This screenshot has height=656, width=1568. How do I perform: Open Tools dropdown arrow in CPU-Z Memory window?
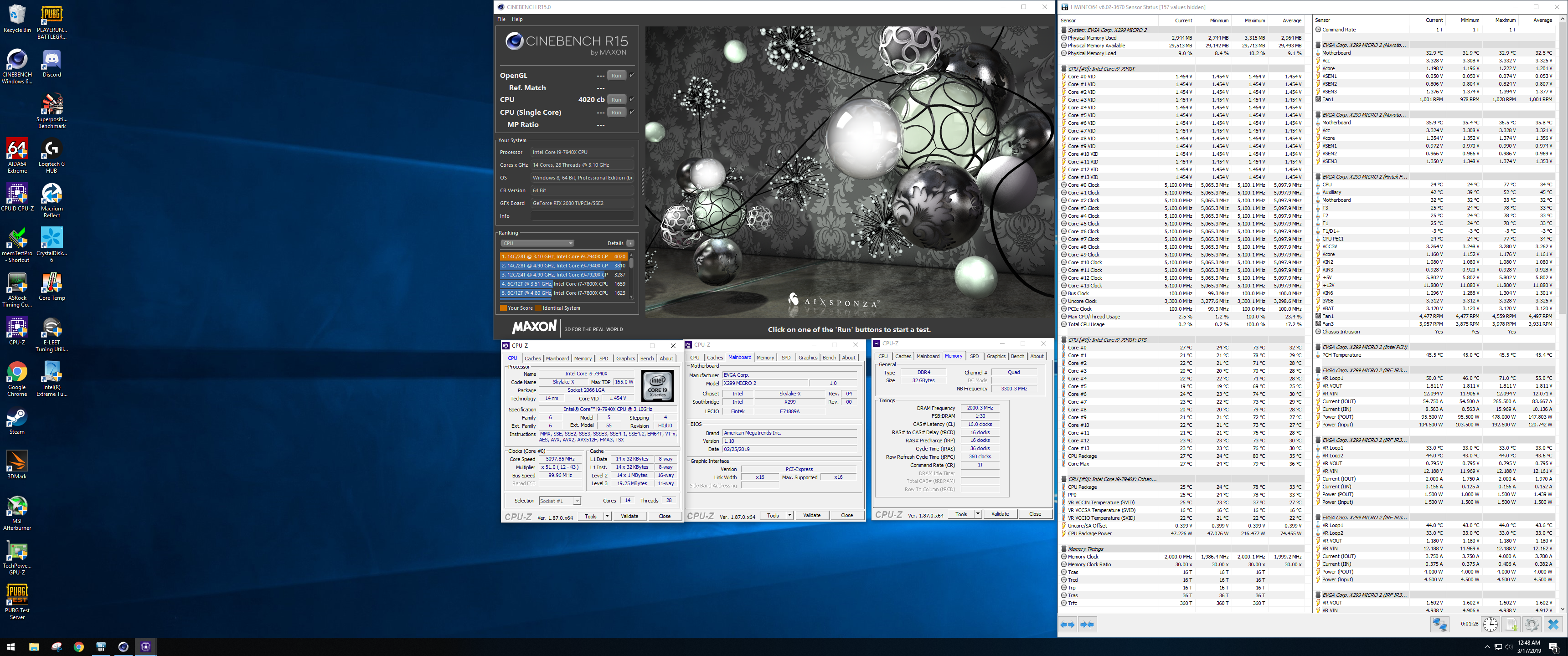pos(978,514)
